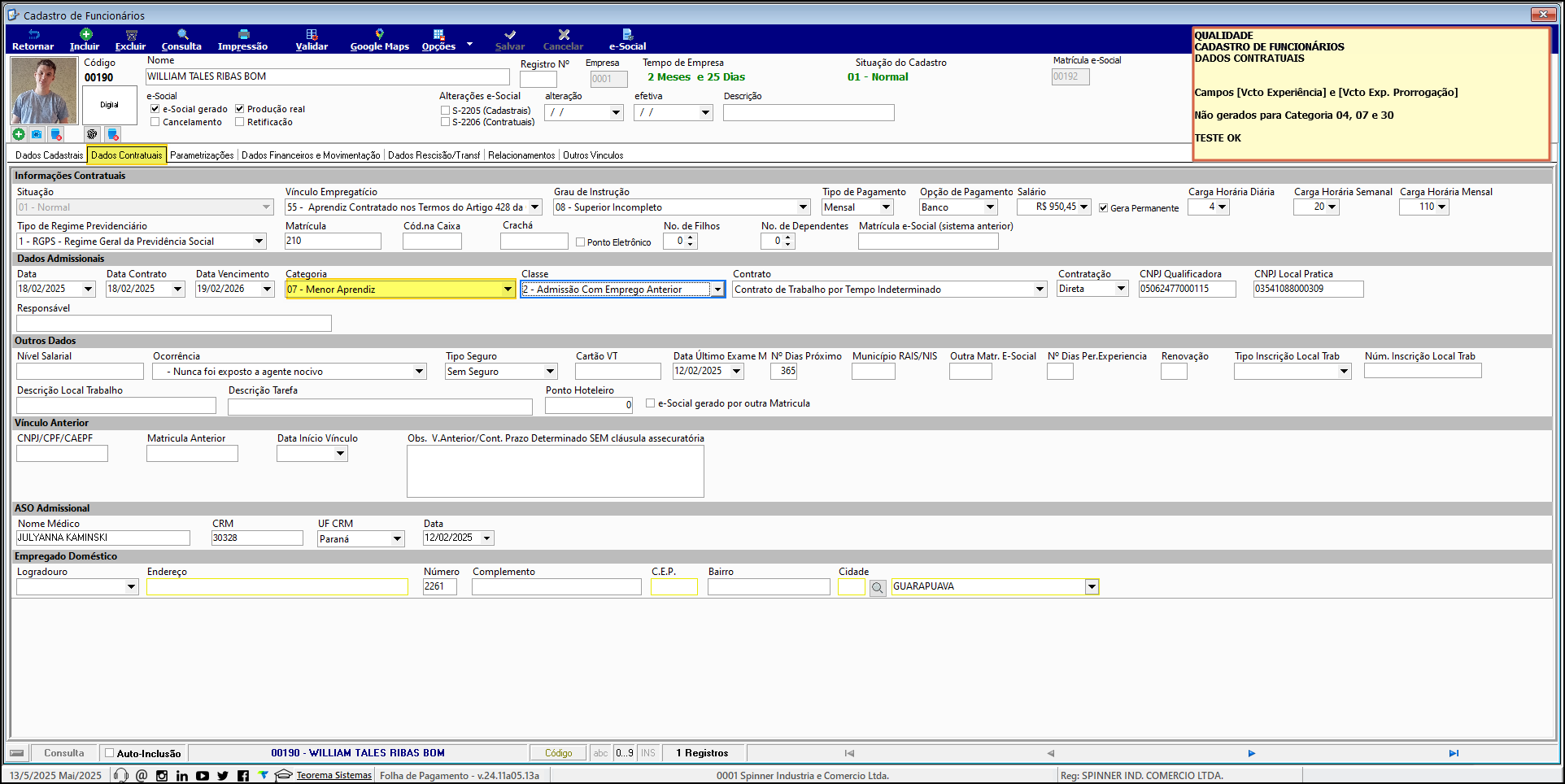This screenshot has height=784, width=1565.
Task: Click the Teorema Sistemas link
Action: (333, 776)
